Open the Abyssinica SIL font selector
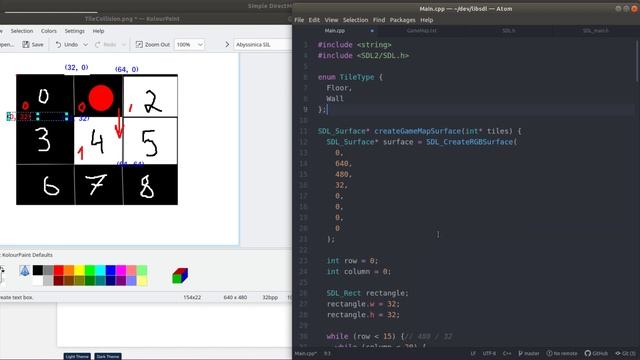 click(x=262, y=44)
